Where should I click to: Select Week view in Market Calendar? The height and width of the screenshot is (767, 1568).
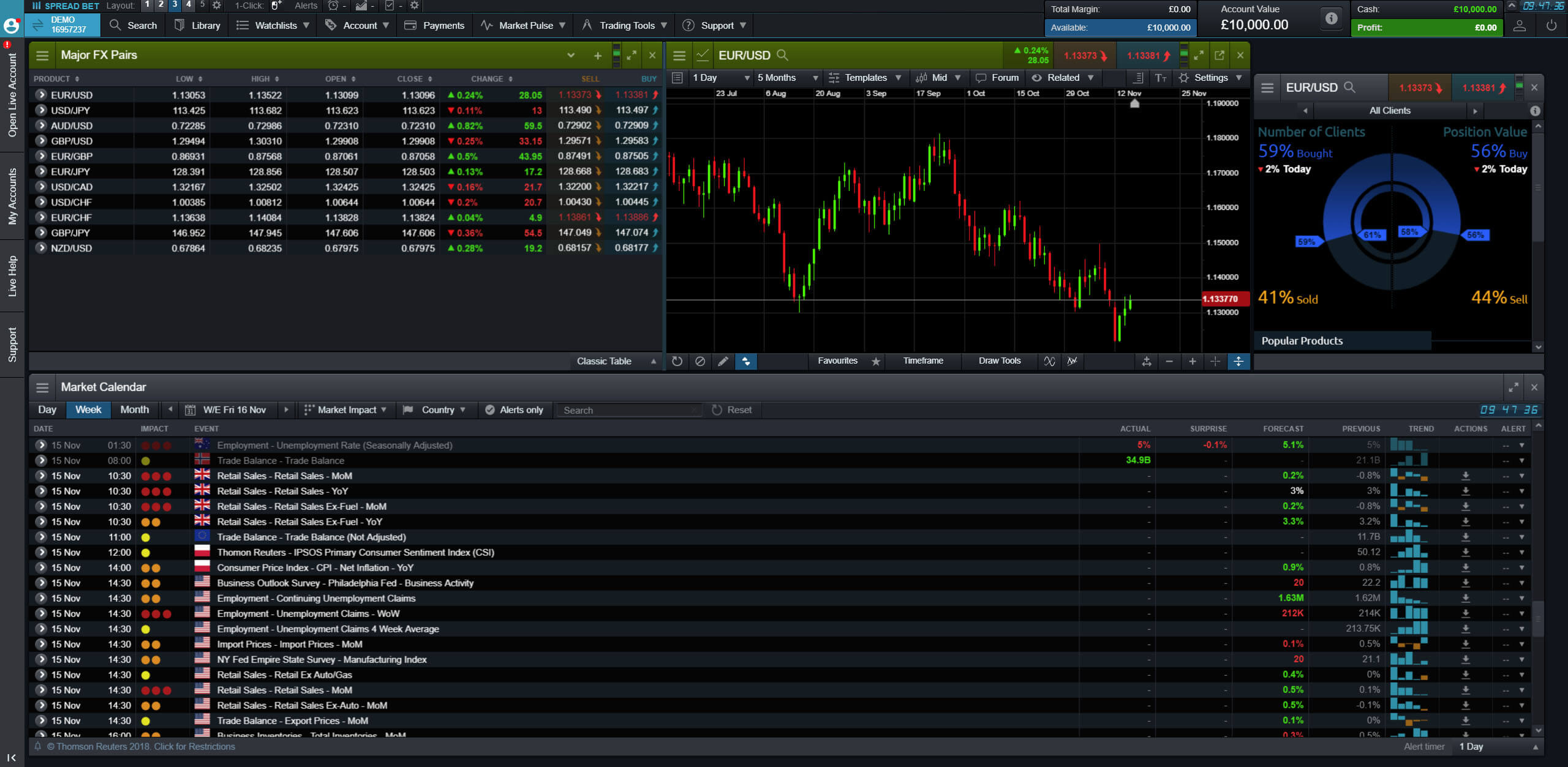(x=88, y=410)
